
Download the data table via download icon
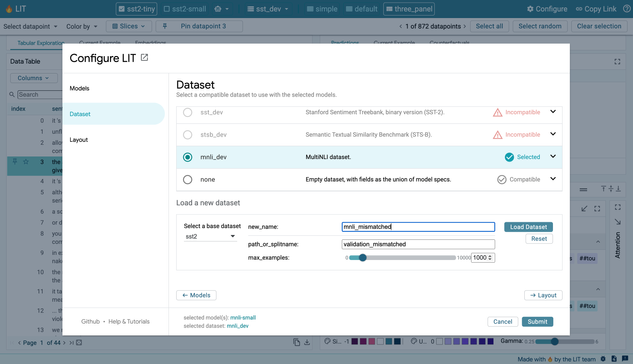[307, 342]
